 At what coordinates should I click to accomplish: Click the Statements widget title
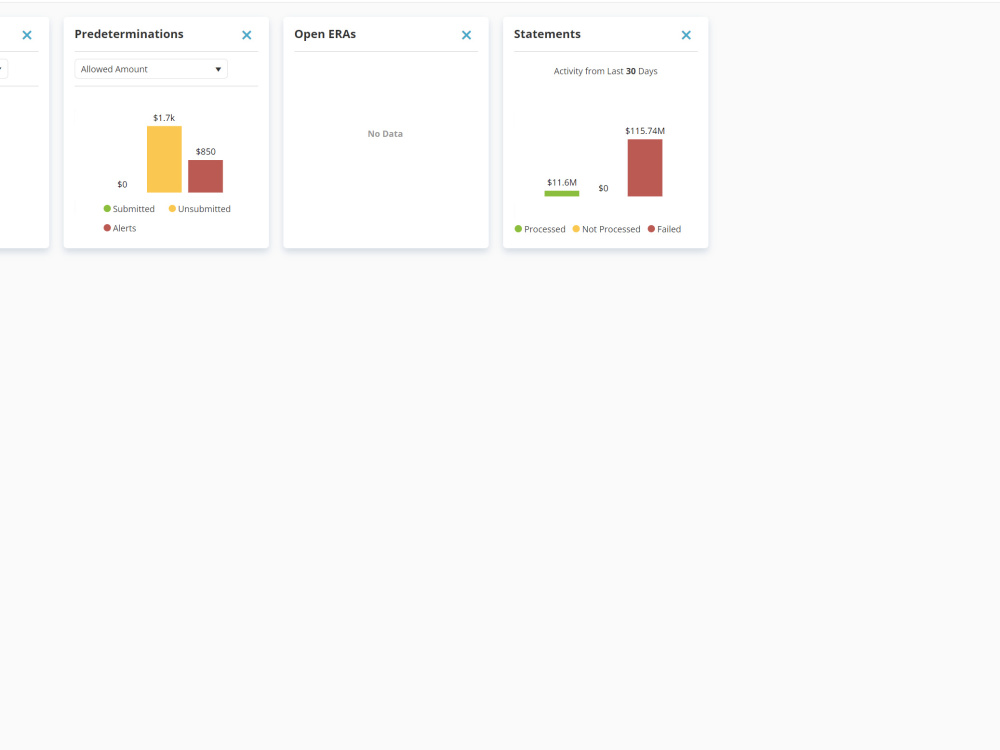(x=547, y=34)
